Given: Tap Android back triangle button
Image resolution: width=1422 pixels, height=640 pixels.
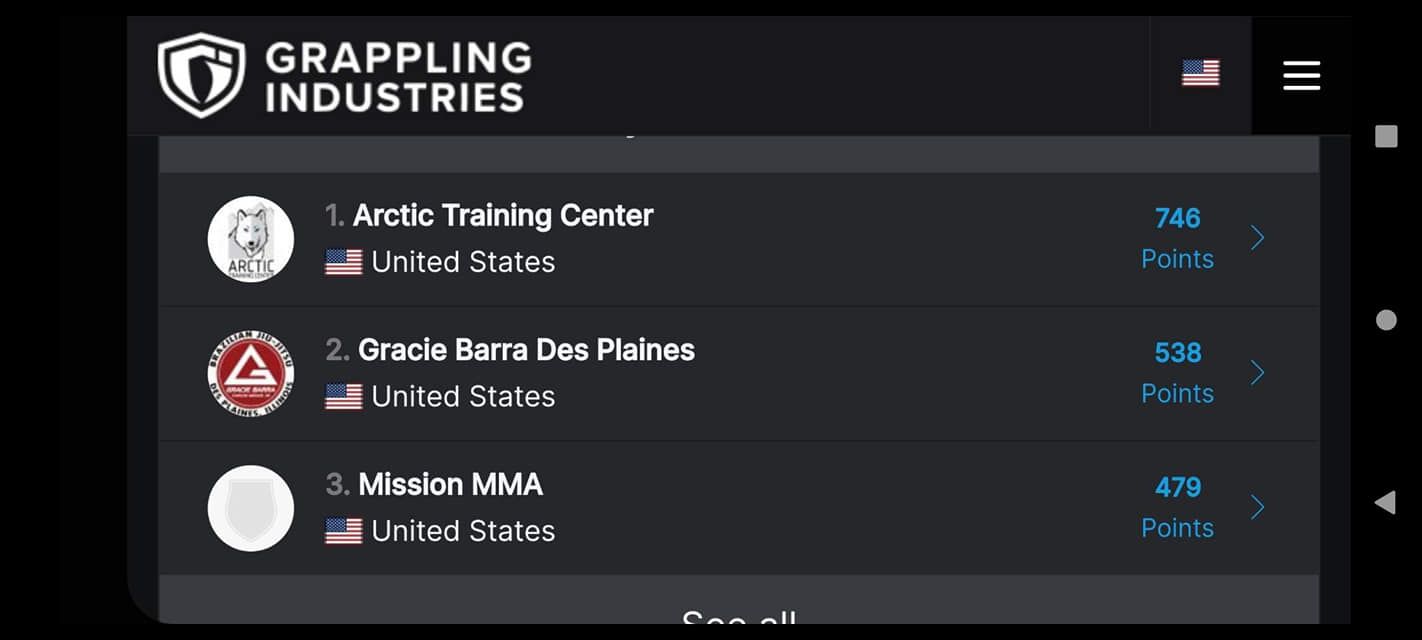Looking at the screenshot, I should point(1385,502).
